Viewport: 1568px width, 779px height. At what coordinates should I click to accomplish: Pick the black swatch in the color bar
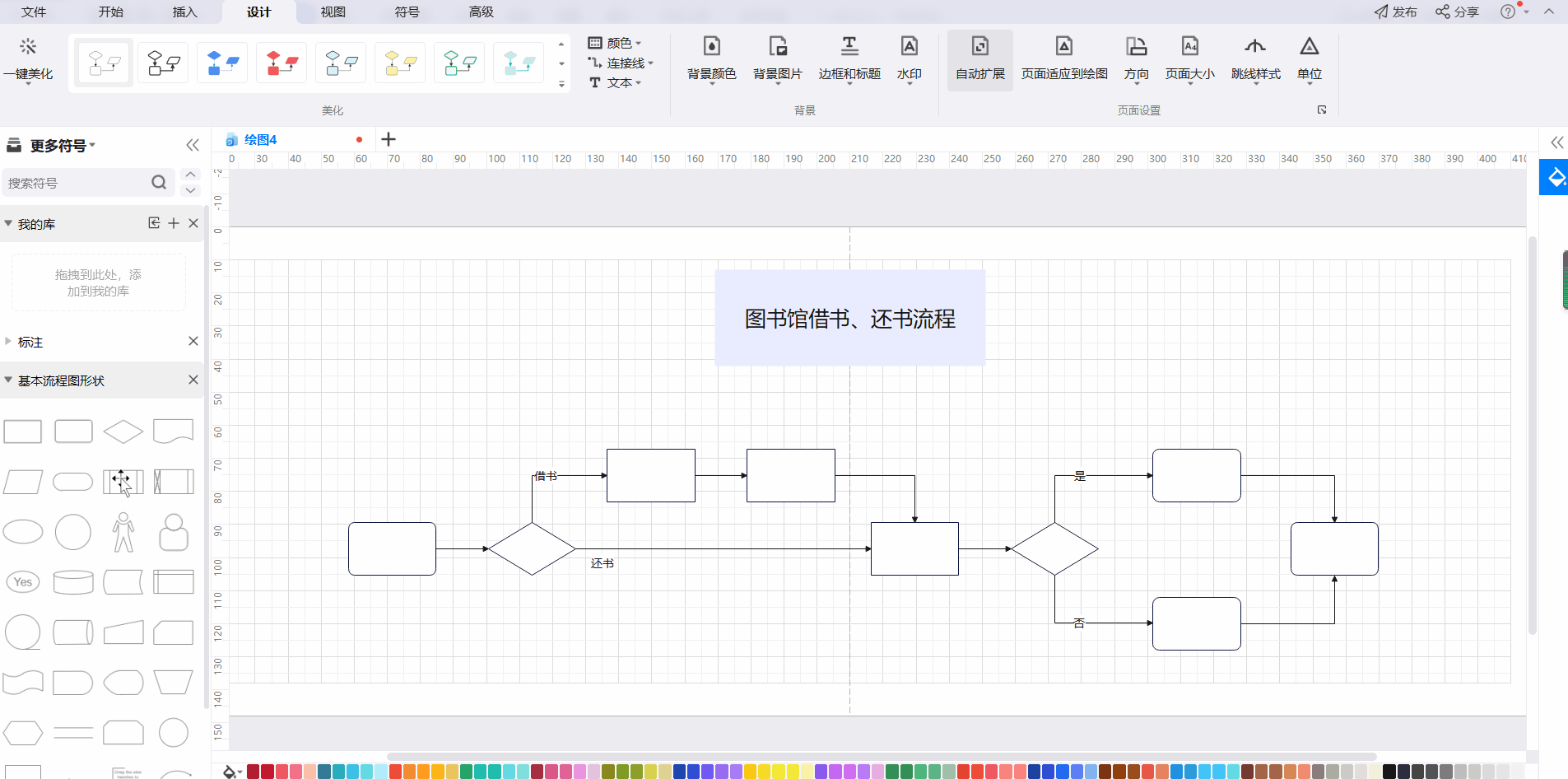click(x=1389, y=772)
